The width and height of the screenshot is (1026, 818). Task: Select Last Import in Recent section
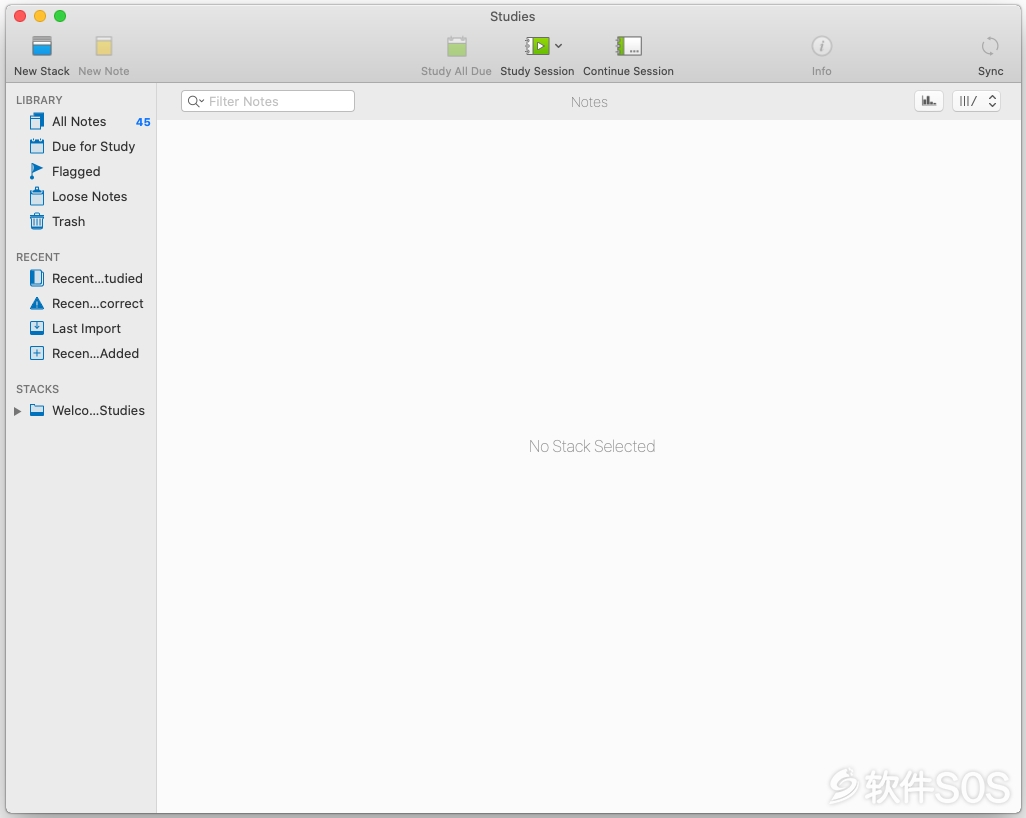[82, 329]
